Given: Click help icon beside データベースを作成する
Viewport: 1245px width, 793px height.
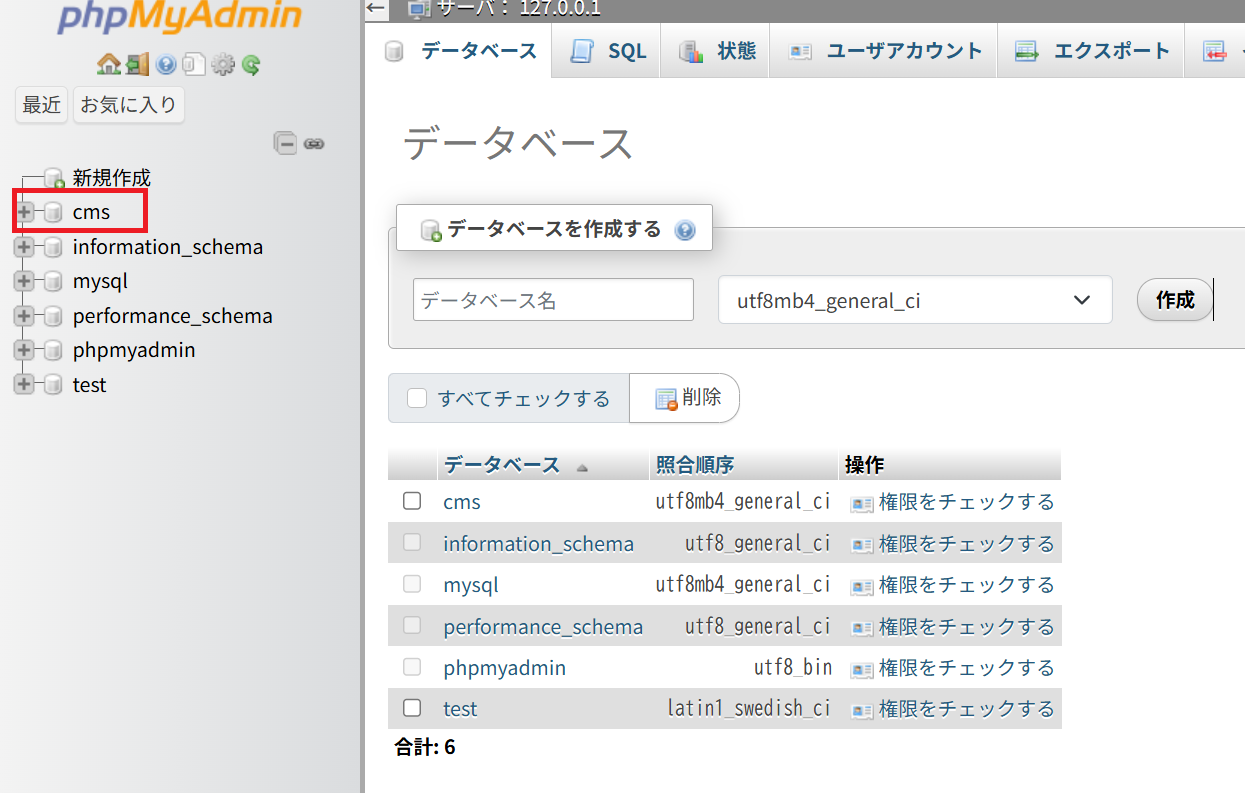Looking at the screenshot, I should tap(685, 230).
